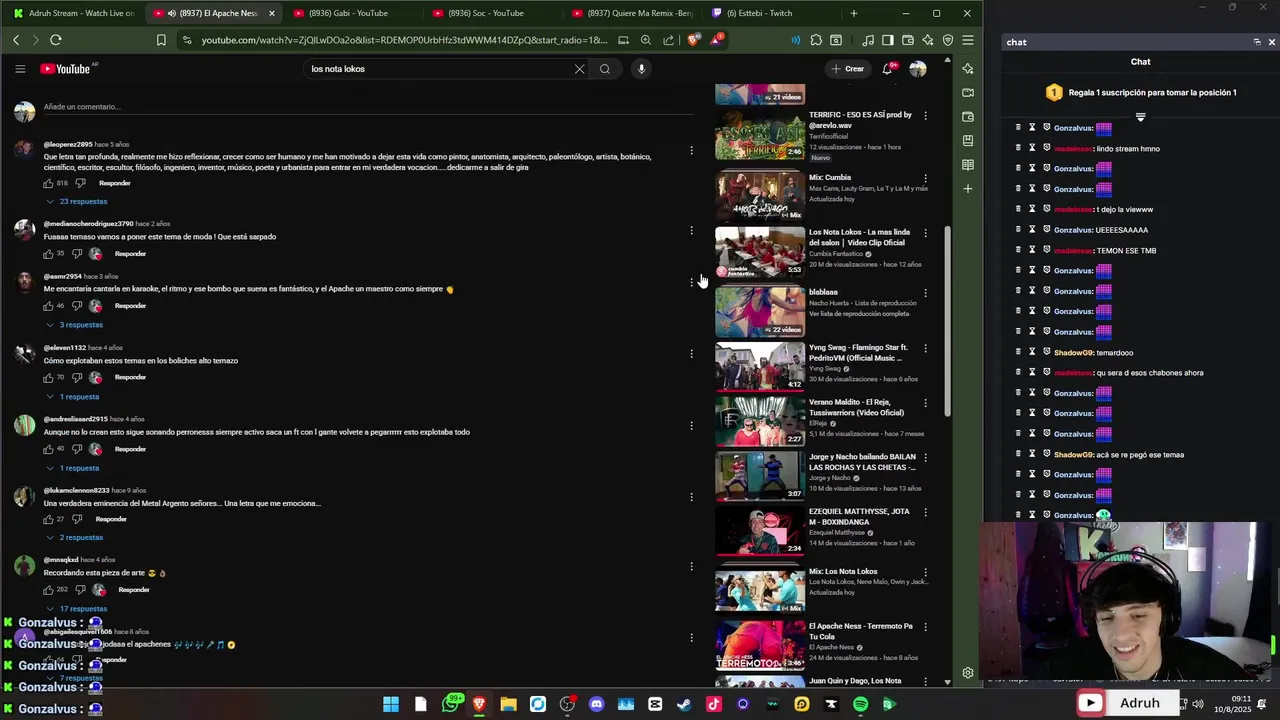Click the 'Añade un comentario...' field

[x=368, y=107]
